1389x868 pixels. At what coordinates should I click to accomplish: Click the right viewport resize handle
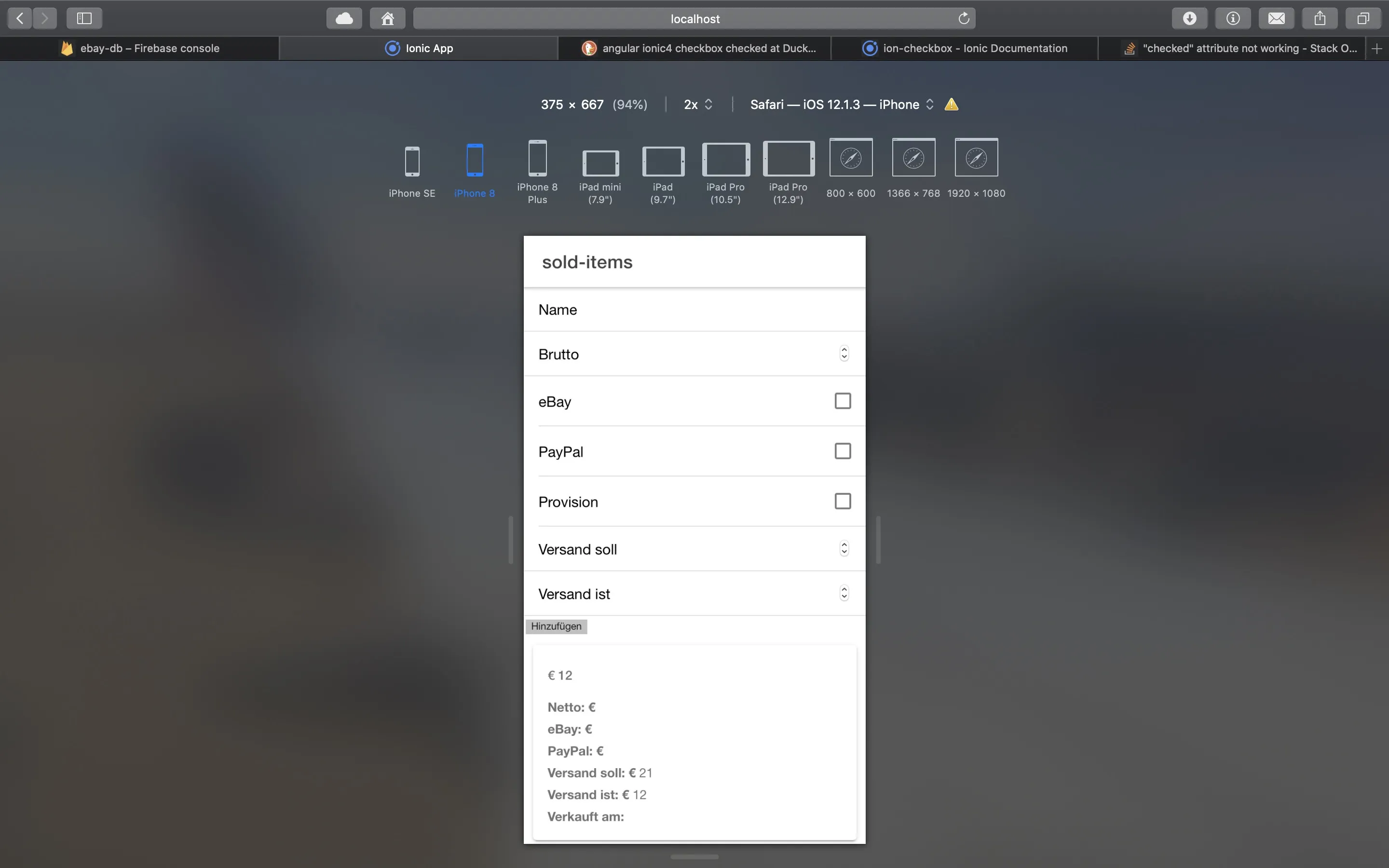(x=878, y=540)
